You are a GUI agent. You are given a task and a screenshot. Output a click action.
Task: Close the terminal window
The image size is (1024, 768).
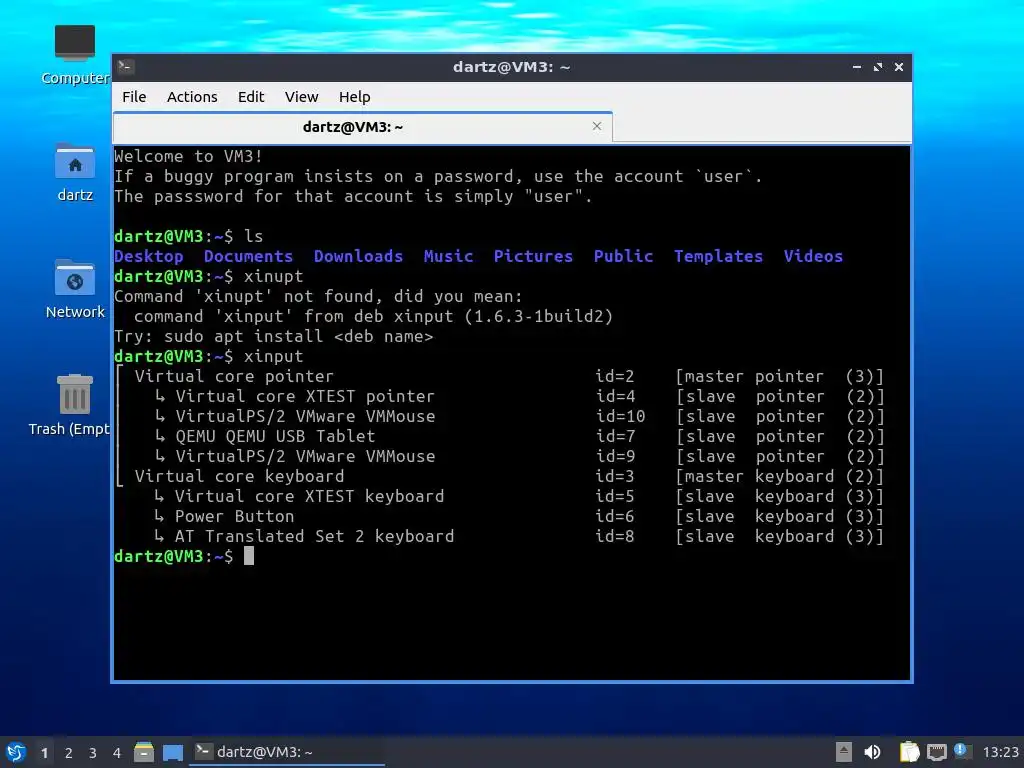pos(899,67)
